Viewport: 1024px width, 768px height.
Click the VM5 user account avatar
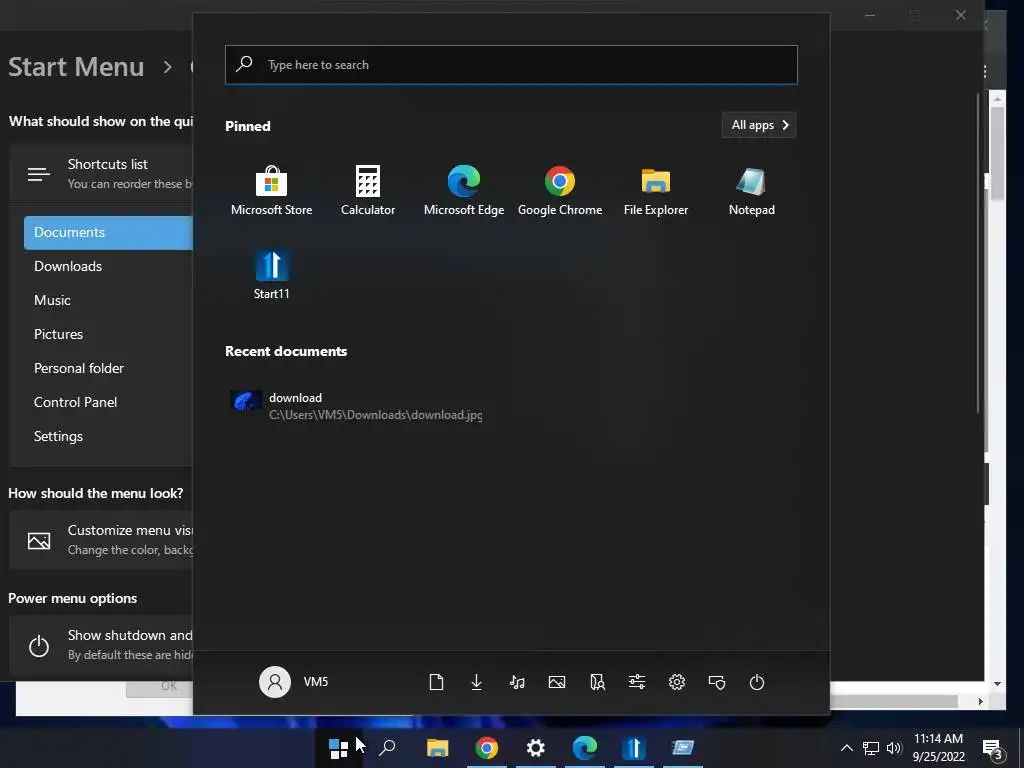click(275, 682)
